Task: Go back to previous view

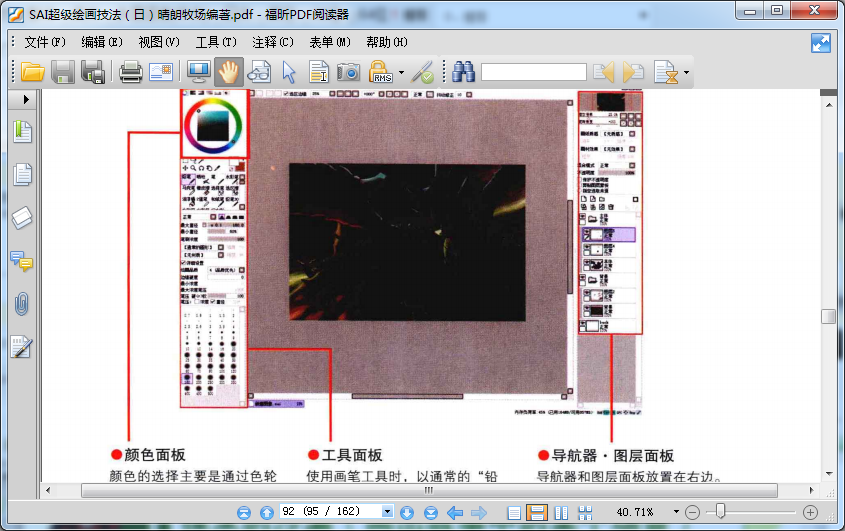Action: [455, 513]
